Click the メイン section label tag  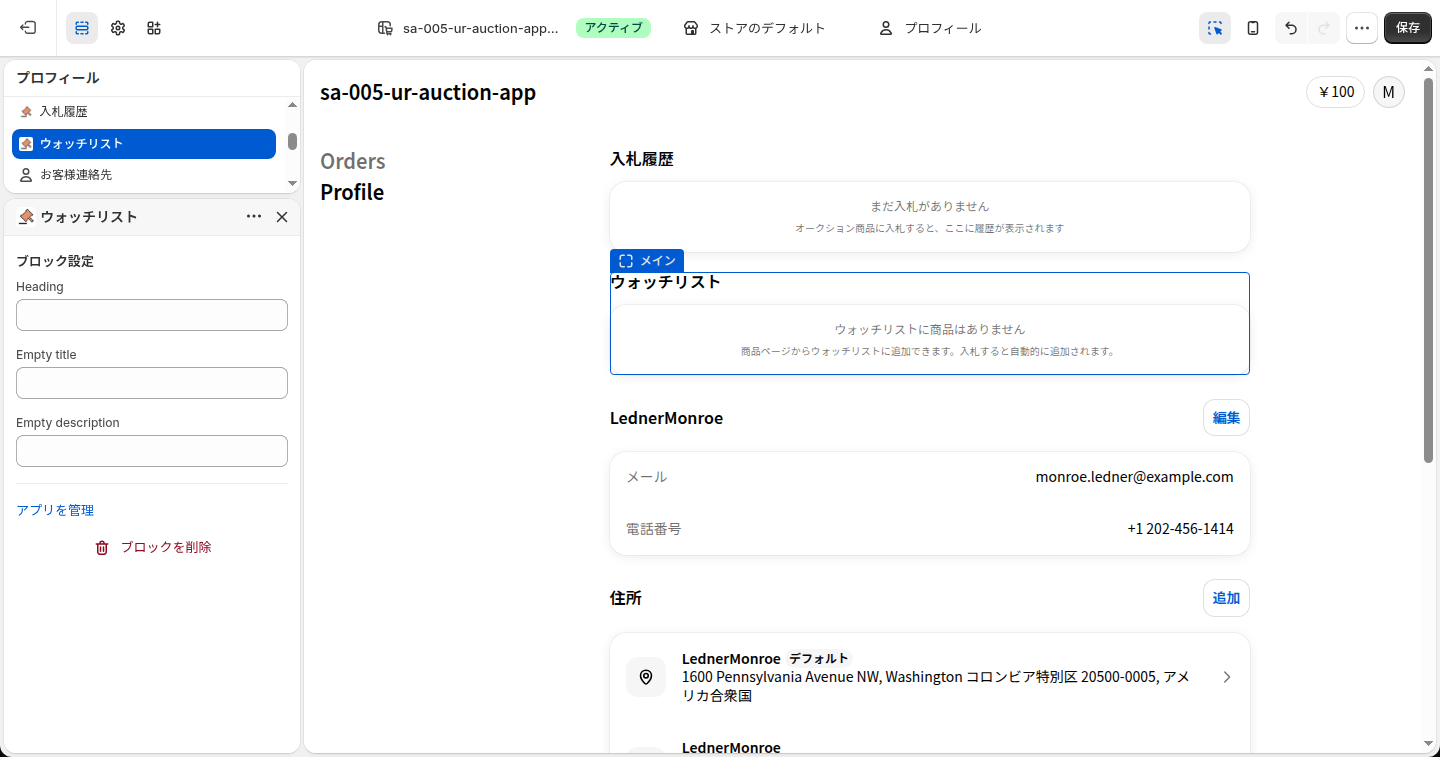tap(647, 261)
